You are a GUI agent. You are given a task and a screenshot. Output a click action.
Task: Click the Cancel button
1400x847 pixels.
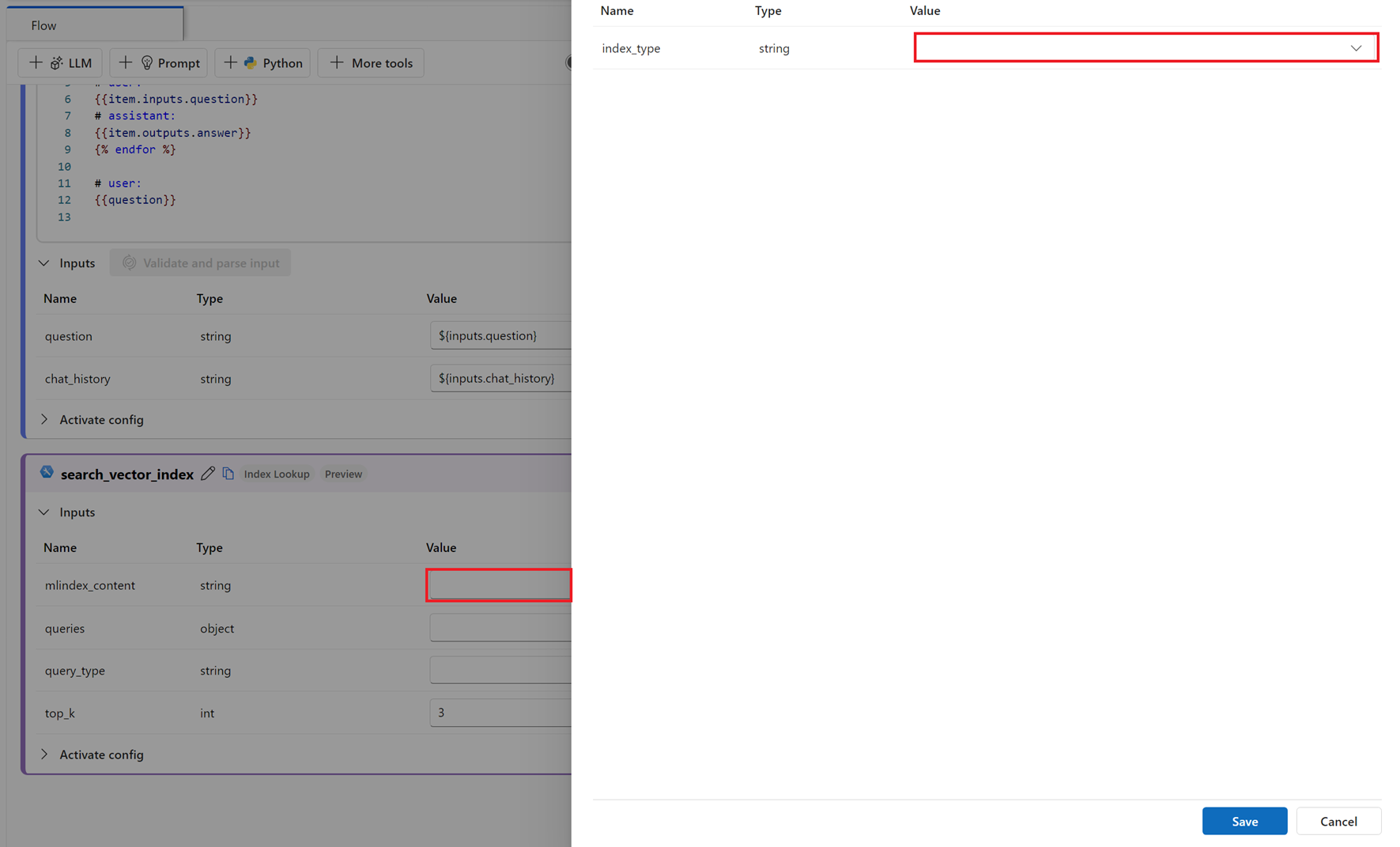(x=1338, y=821)
